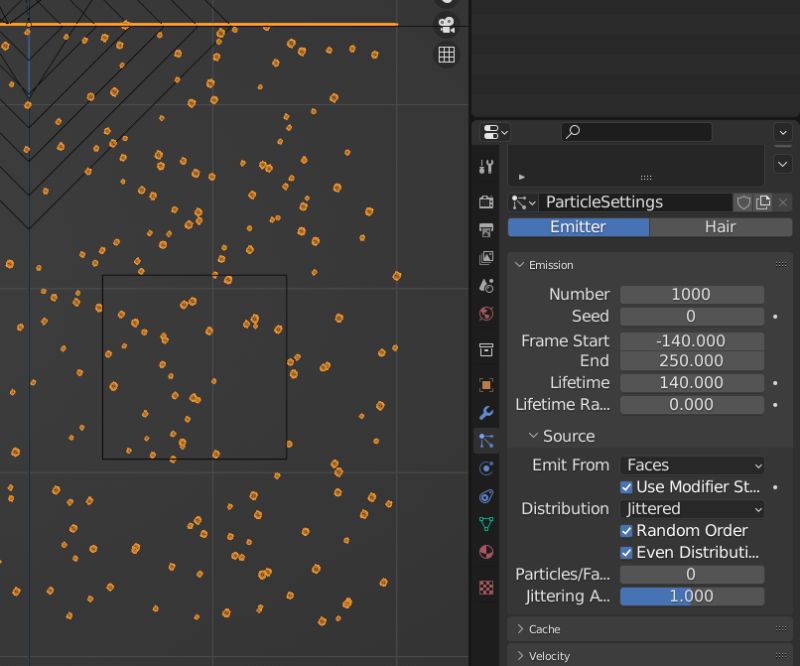Collapse the Source subpanel
The width and height of the screenshot is (800, 666).
point(533,435)
